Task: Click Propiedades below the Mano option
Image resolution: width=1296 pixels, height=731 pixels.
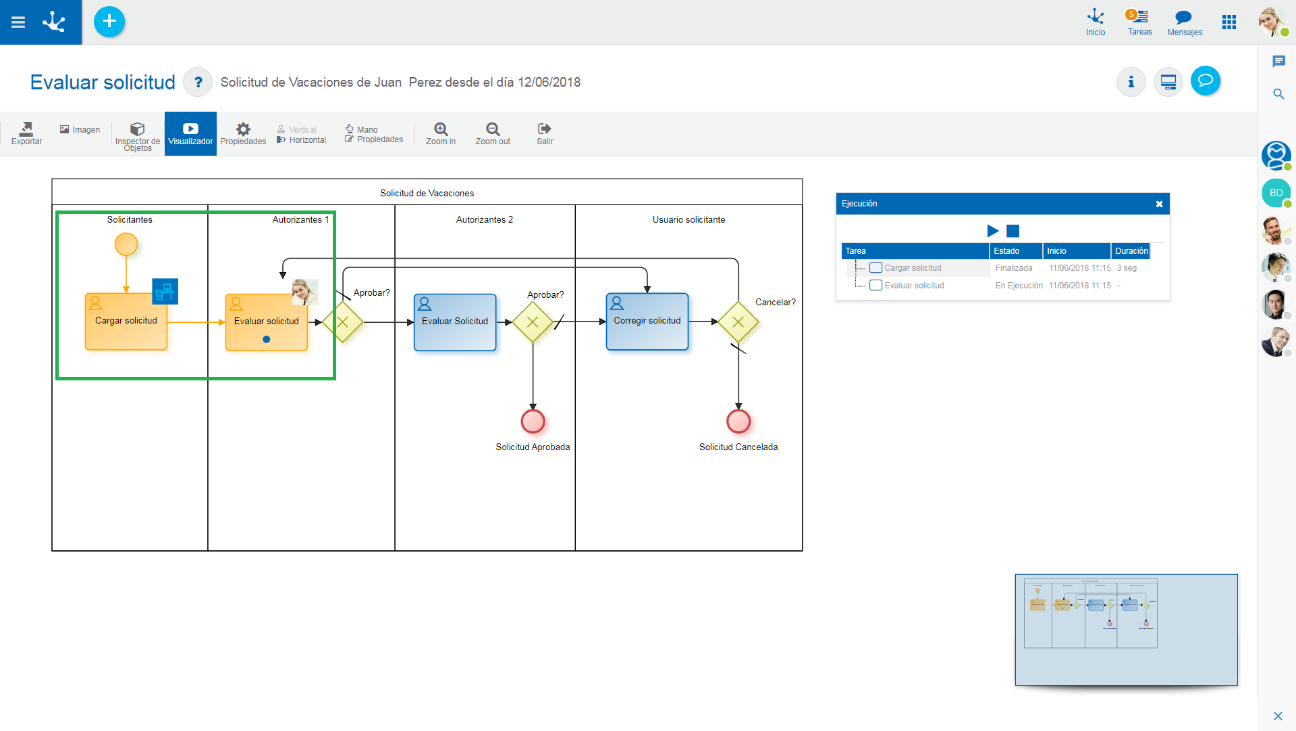Action: tap(374, 139)
